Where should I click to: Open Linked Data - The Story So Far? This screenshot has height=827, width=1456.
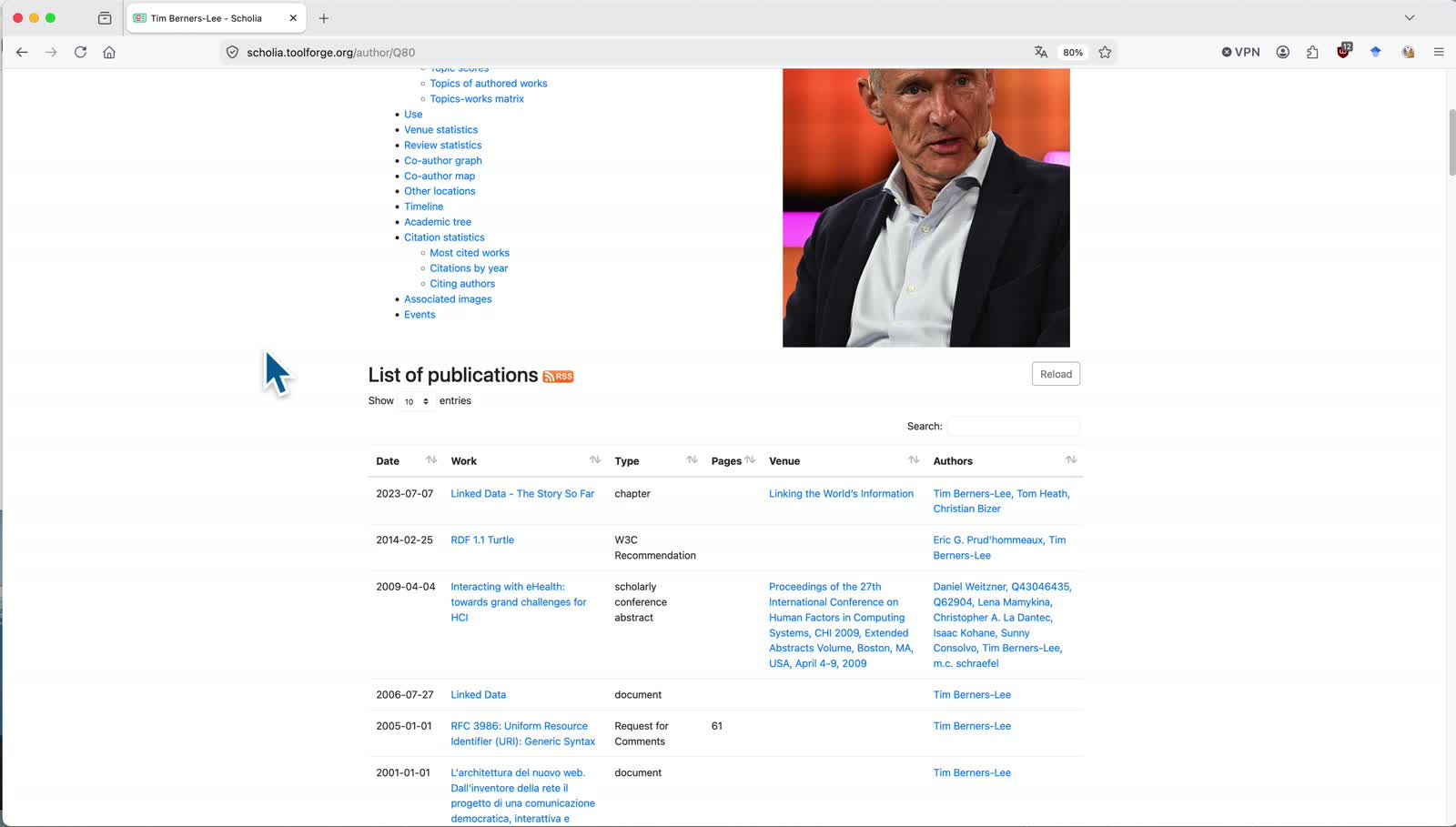[x=522, y=494]
